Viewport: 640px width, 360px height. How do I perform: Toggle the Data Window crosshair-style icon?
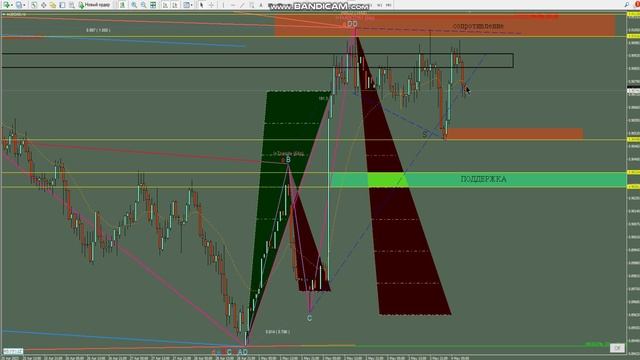tap(43, 5)
